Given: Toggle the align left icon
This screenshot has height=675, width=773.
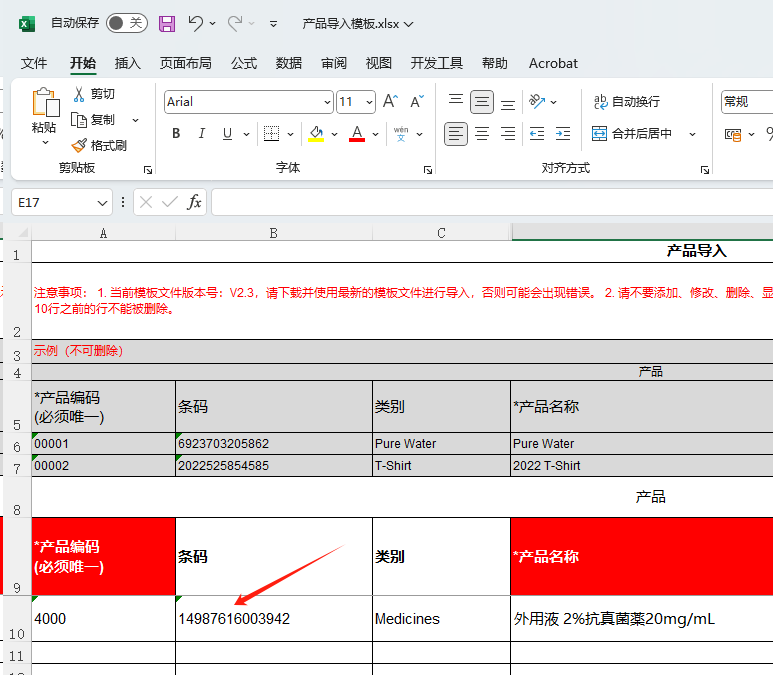Looking at the screenshot, I should [456, 134].
